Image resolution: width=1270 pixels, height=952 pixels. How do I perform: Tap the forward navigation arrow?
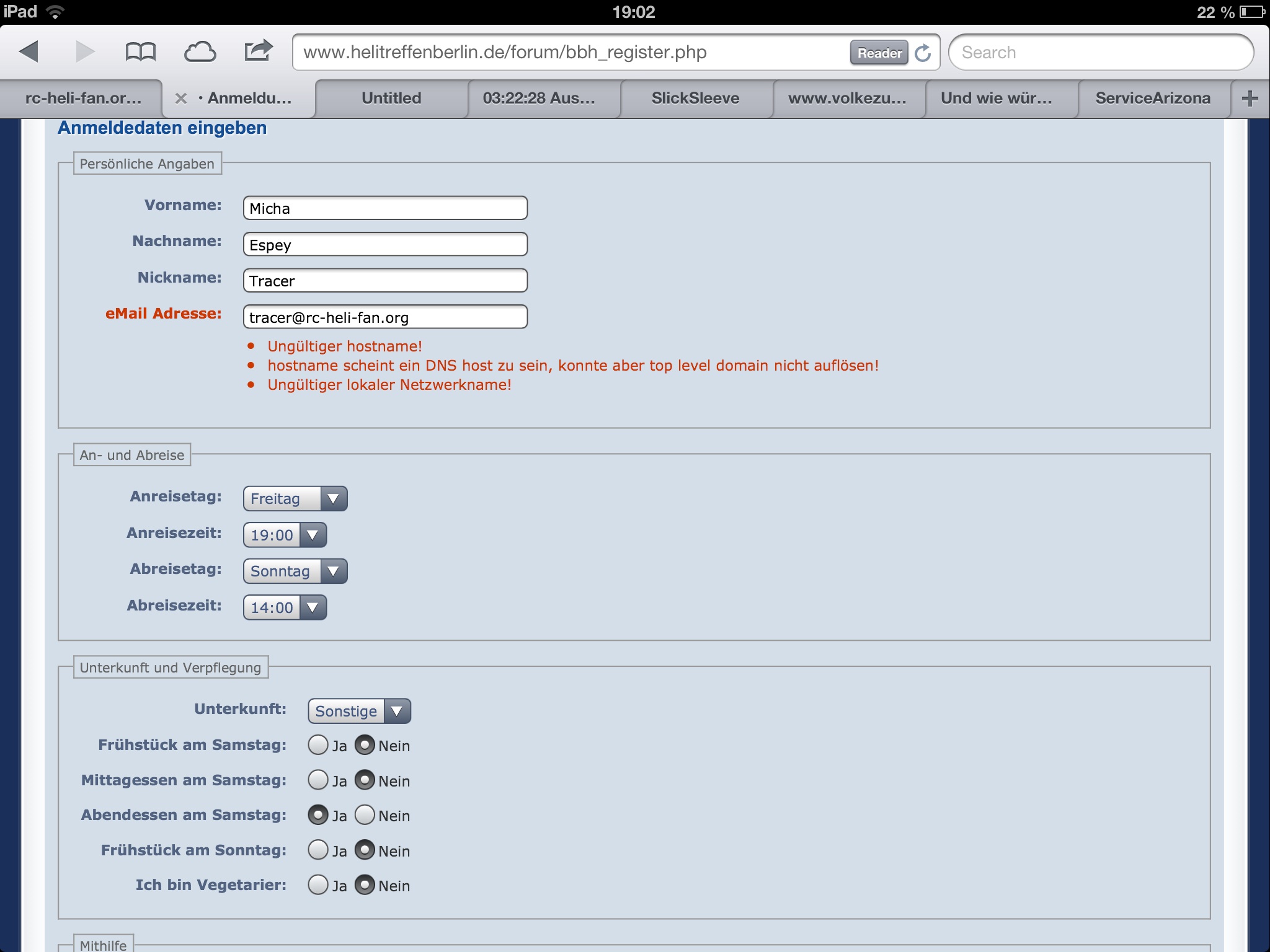point(84,52)
